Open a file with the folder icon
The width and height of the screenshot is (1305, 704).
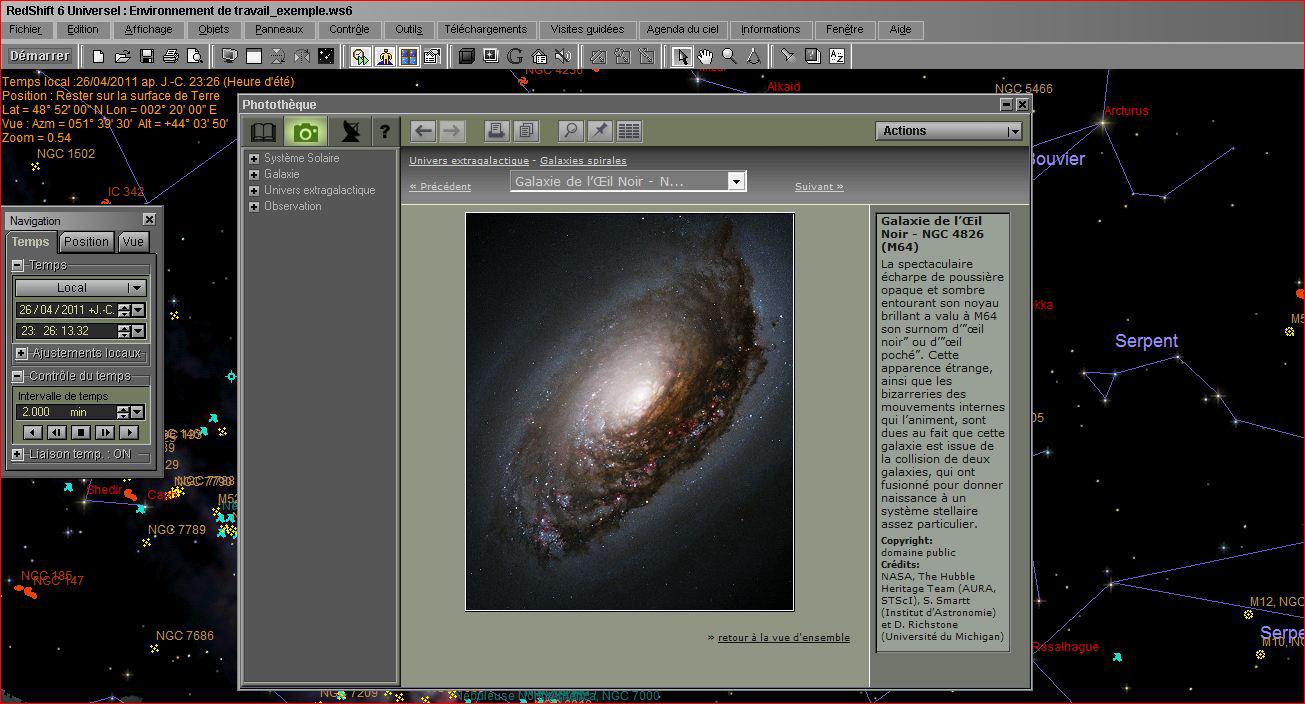coord(122,56)
